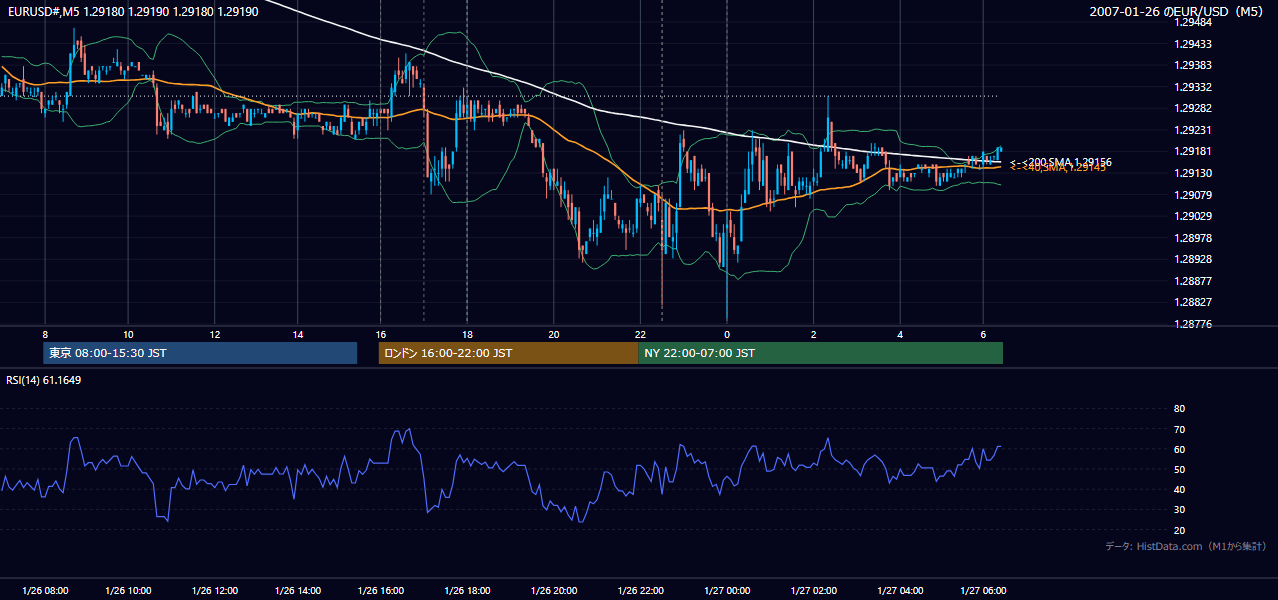Select the London 16:00-22:00 JST session bar
Viewport: 1278px width, 600px height.
508,353
